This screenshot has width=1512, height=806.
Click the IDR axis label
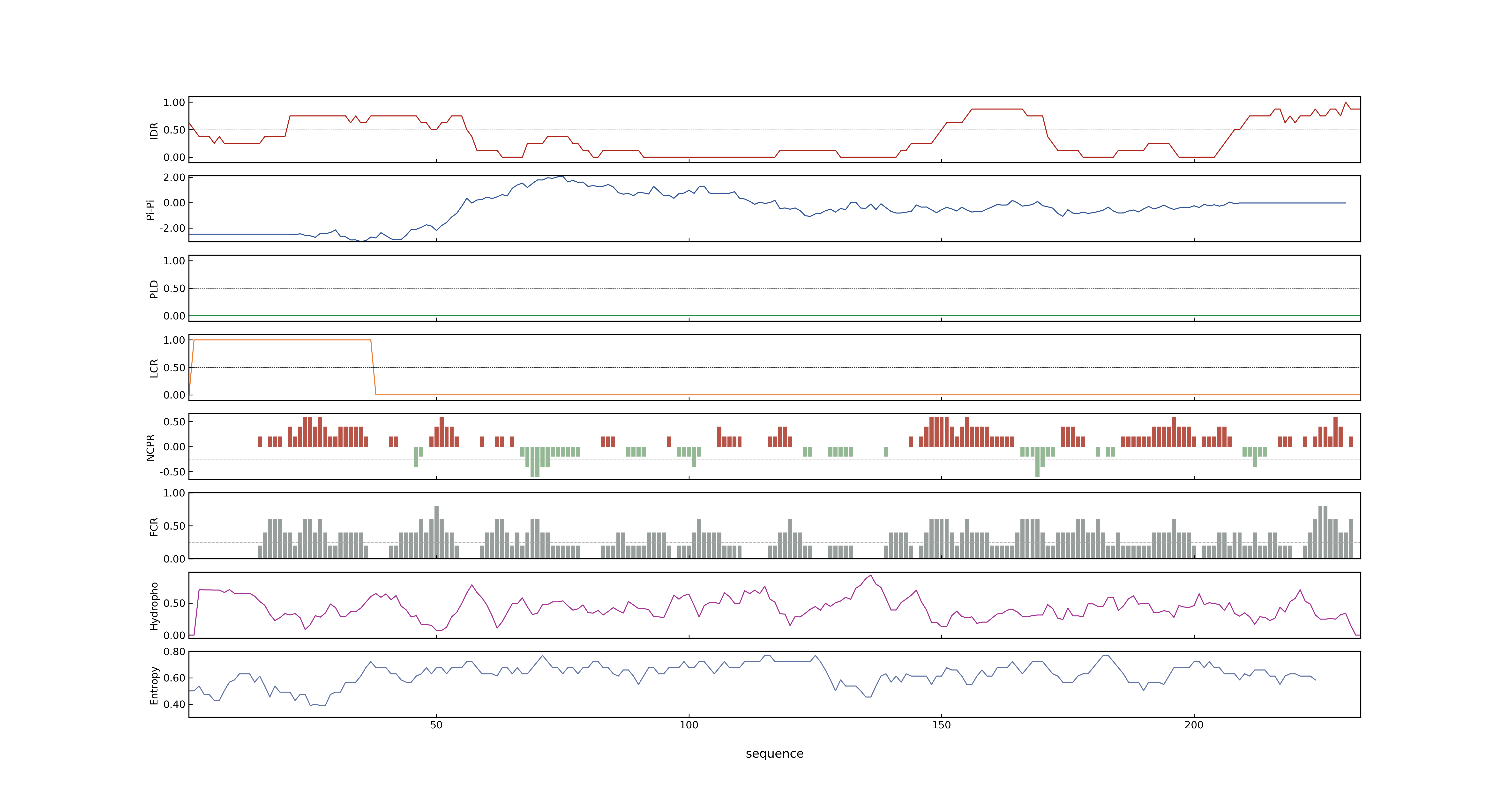pyautogui.click(x=154, y=130)
